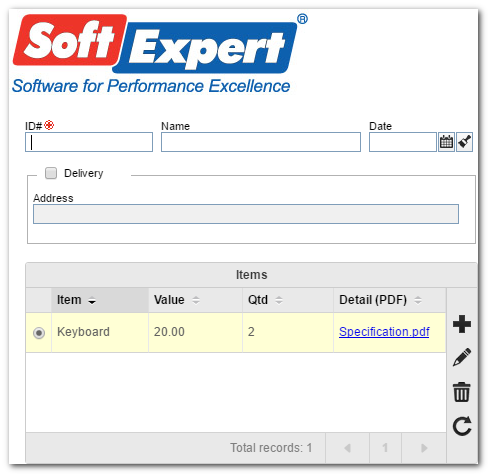The width and height of the screenshot is (488, 474).
Task: Sort by Qtd column arrows
Action: [279, 300]
